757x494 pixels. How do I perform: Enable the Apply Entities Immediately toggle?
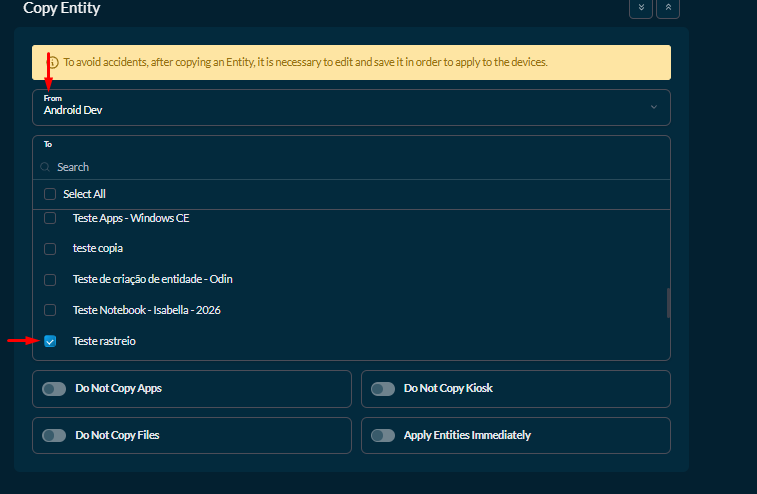383,436
